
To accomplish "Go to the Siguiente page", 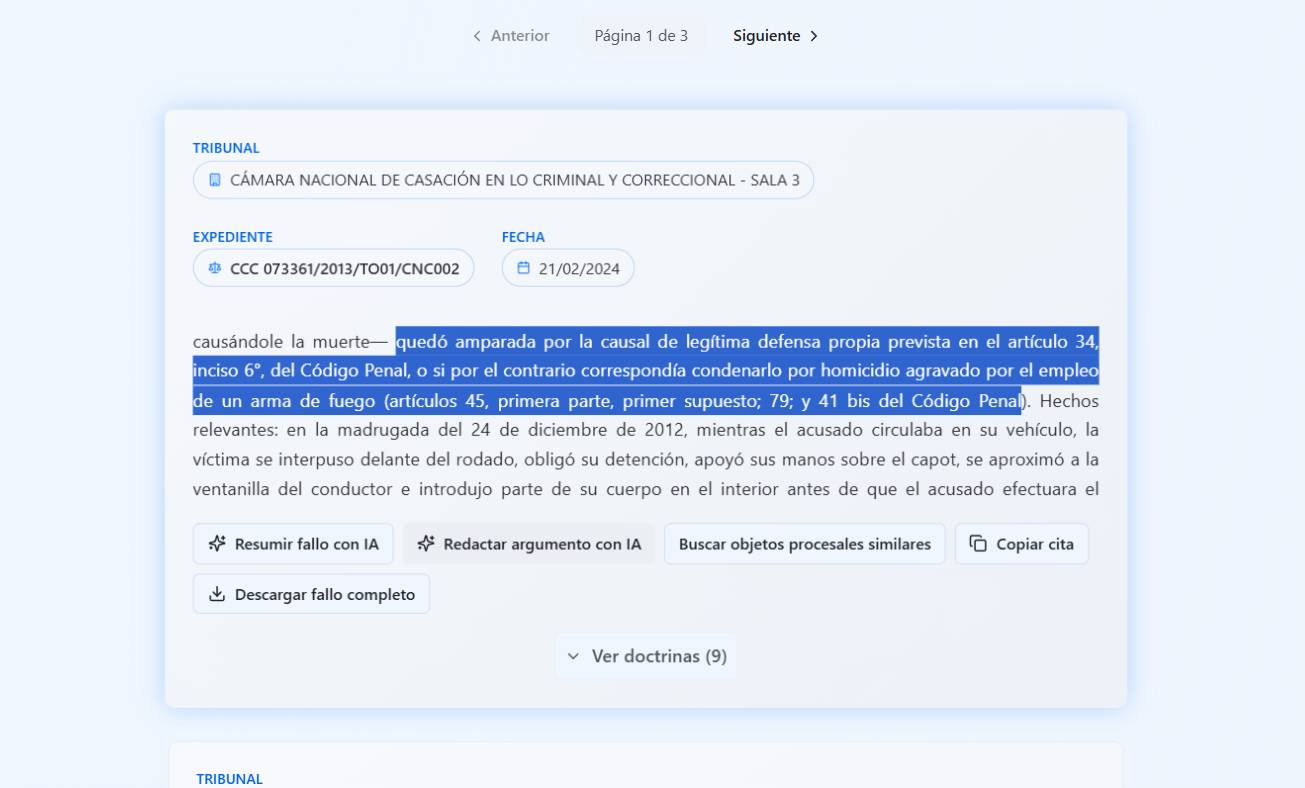I will click(766, 36).
